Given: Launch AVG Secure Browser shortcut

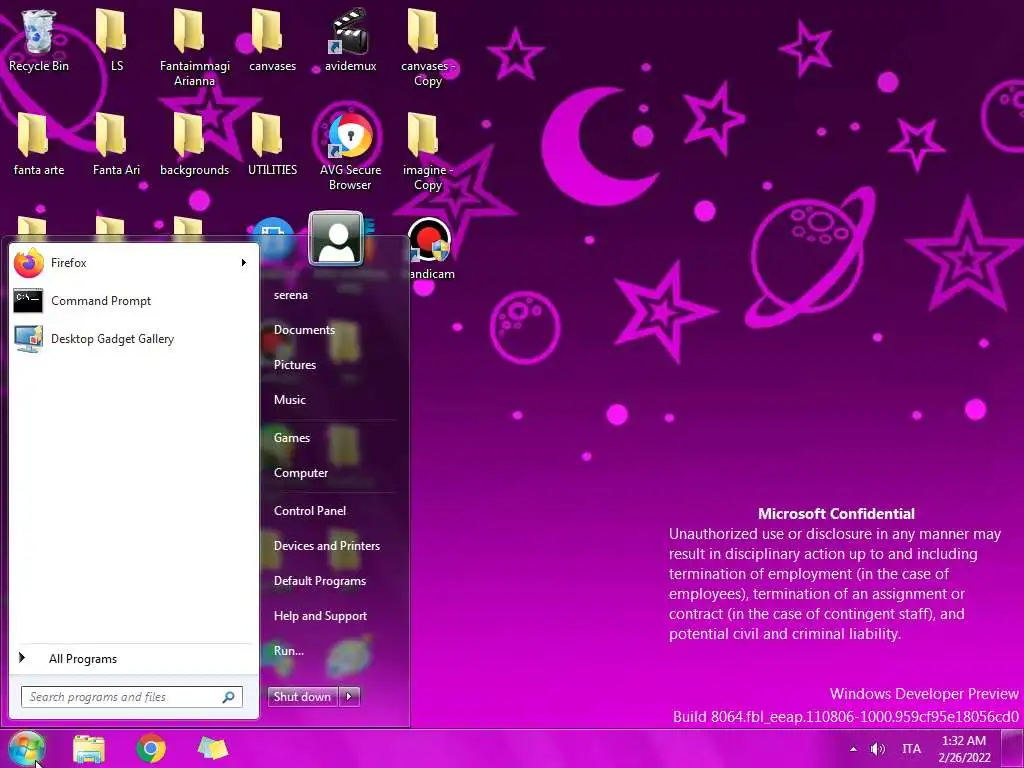Looking at the screenshot, I should coord(350,150).
